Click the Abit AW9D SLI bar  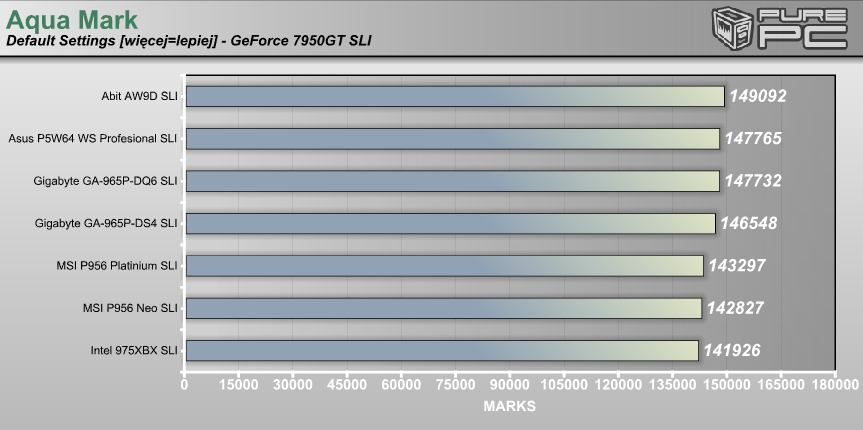click(455, 96)
